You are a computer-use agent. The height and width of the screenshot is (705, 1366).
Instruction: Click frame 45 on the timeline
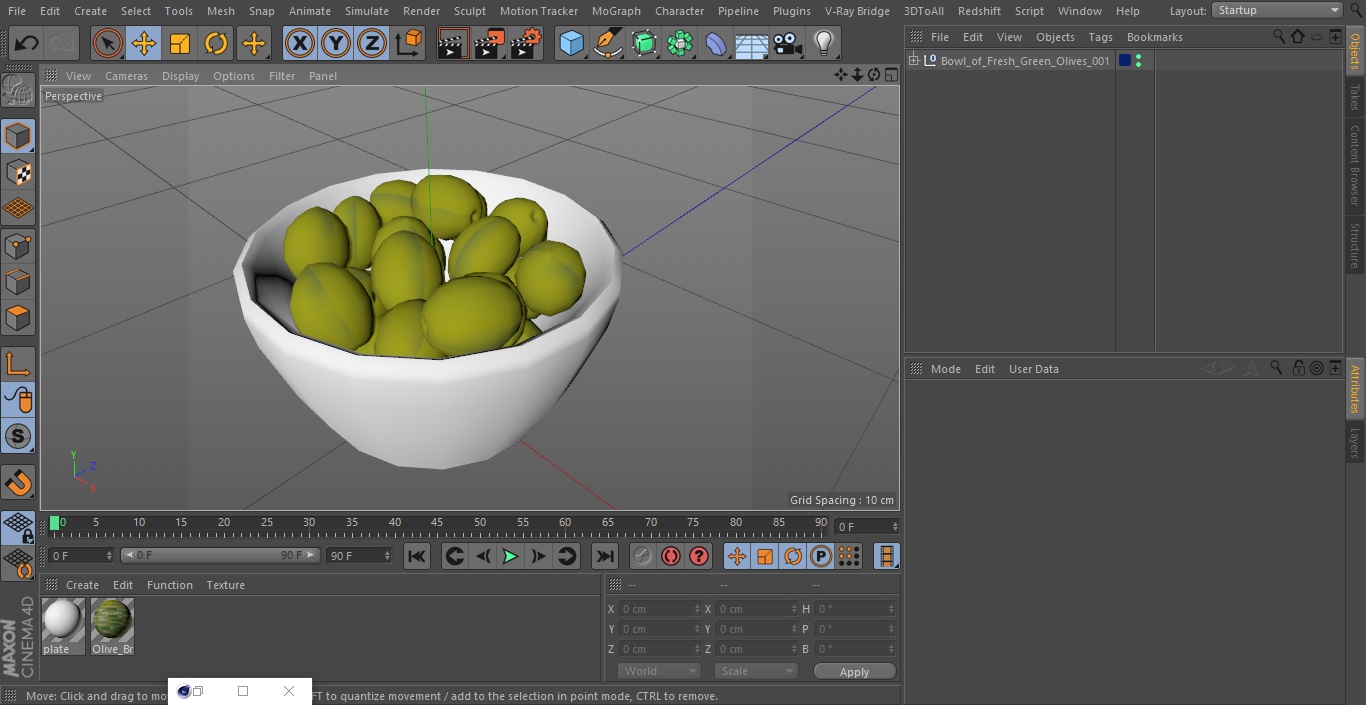(437, 522)
